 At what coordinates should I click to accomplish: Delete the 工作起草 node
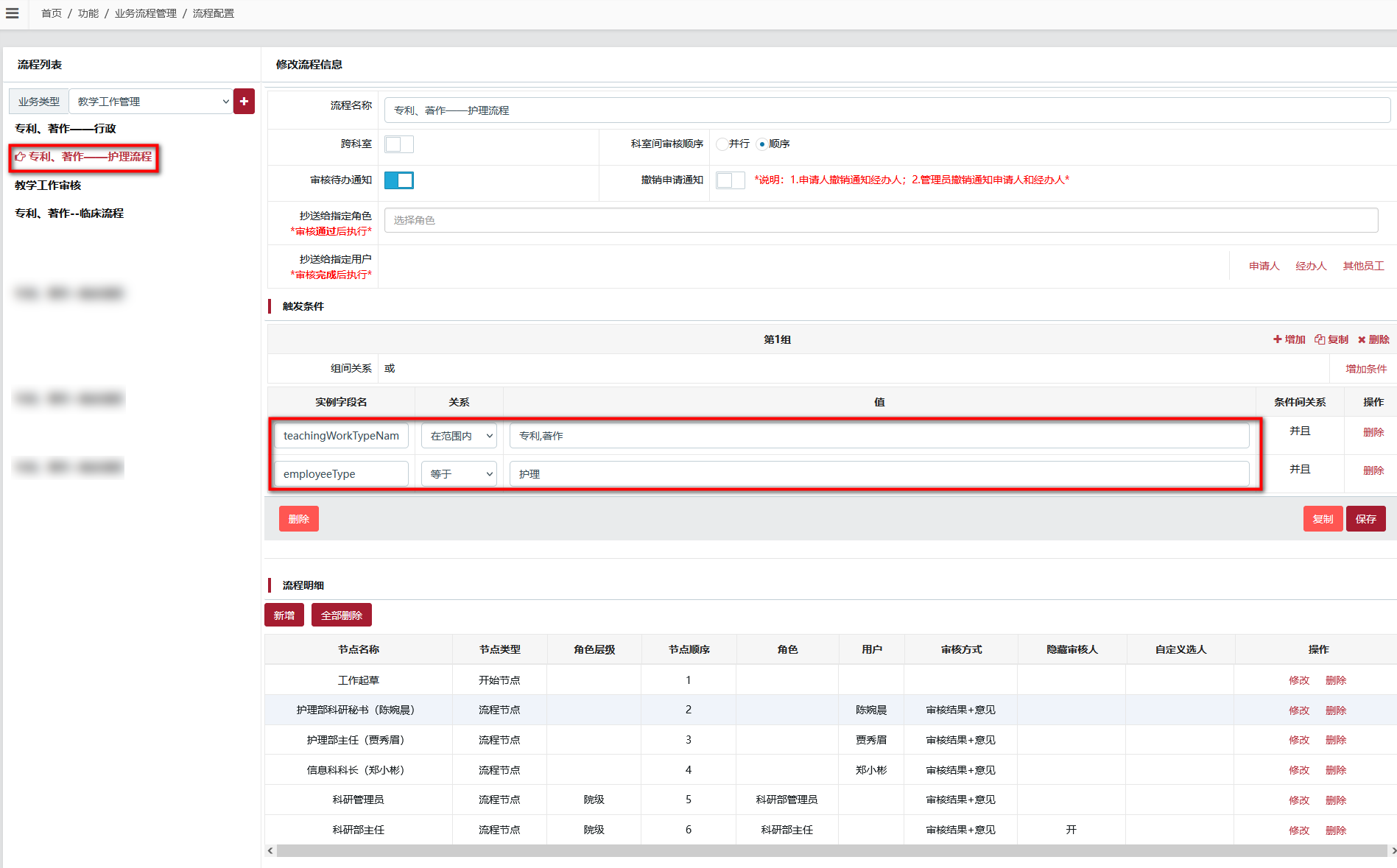[x=1336, y=680]
